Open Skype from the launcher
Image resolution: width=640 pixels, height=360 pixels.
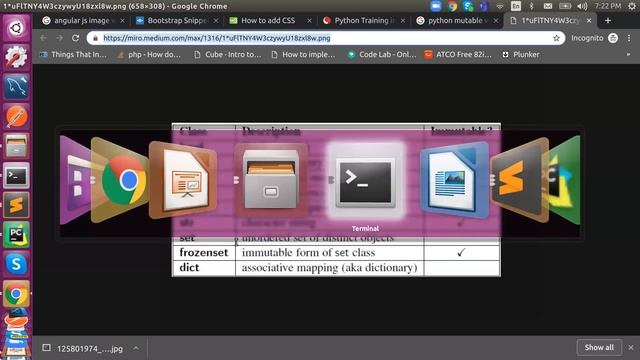[16, 264]
